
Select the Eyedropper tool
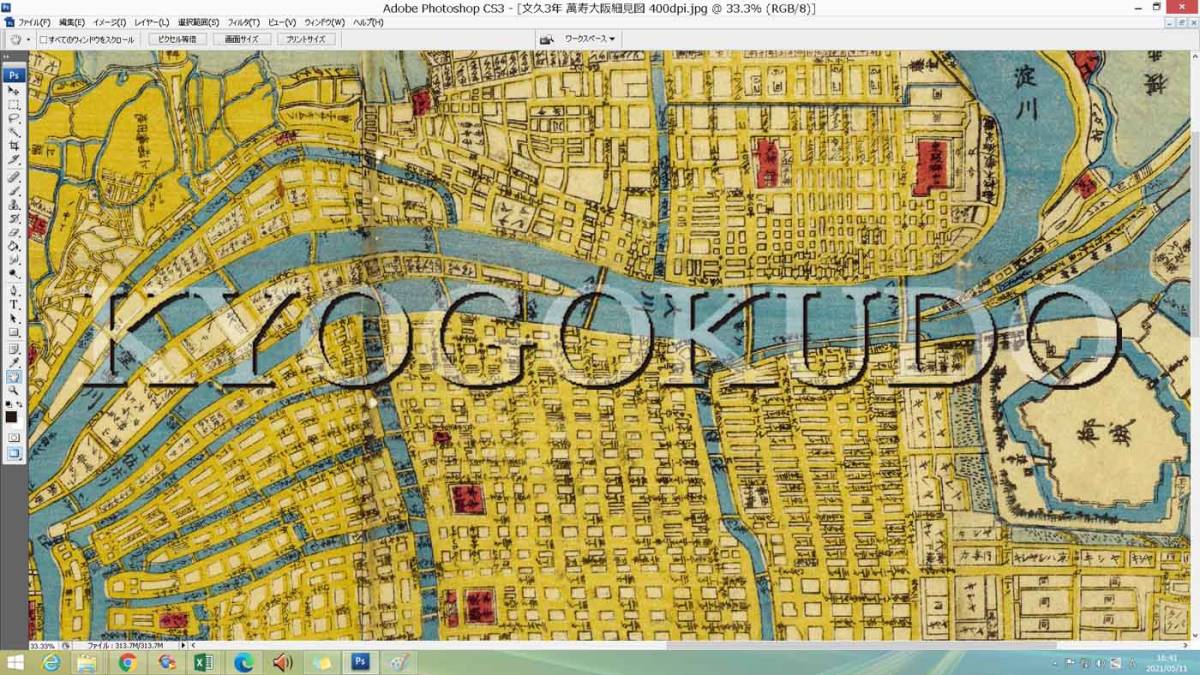click(x=14, y=362)
